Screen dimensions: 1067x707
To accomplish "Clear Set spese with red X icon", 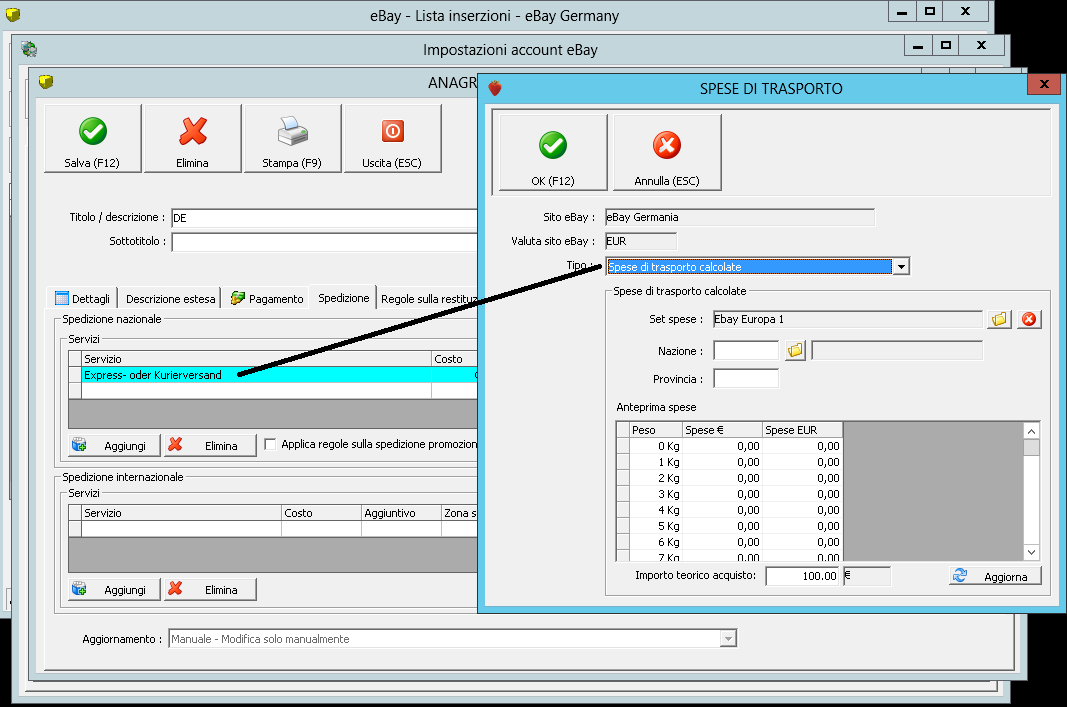I will (1029, 319).
